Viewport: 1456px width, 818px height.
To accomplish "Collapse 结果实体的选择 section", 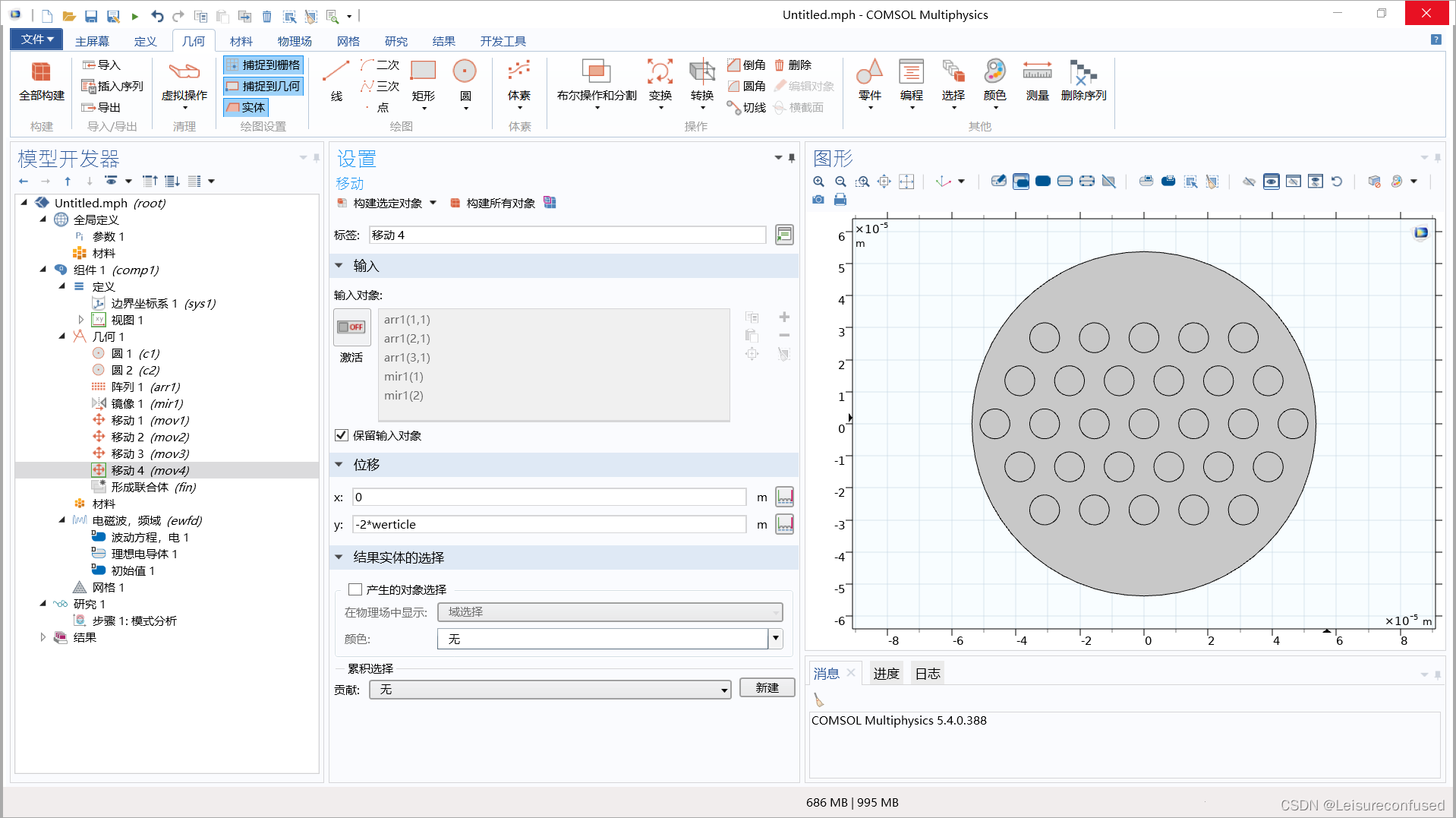I will (339, 557).
